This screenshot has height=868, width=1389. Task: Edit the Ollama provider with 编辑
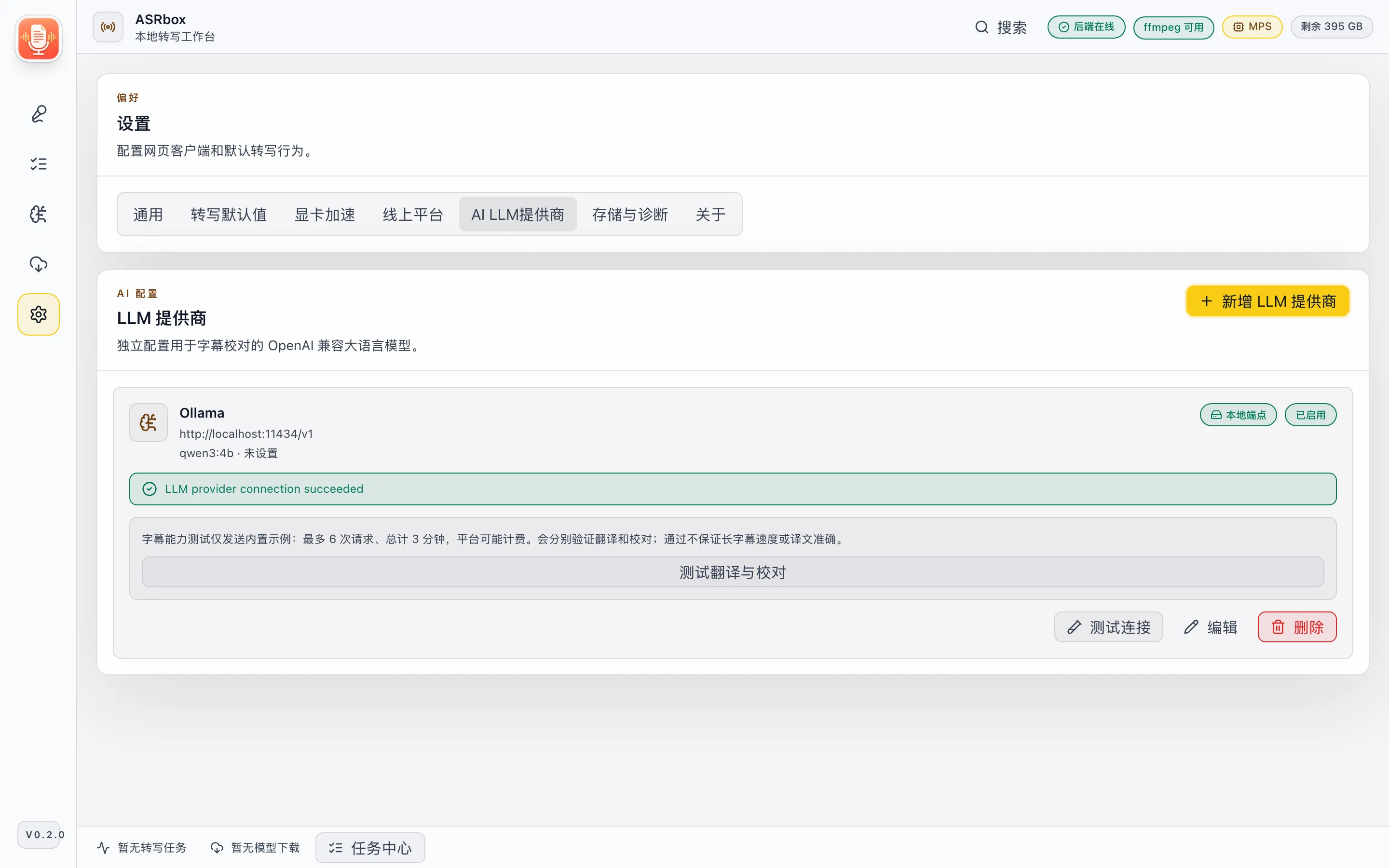coord(1210,627)
